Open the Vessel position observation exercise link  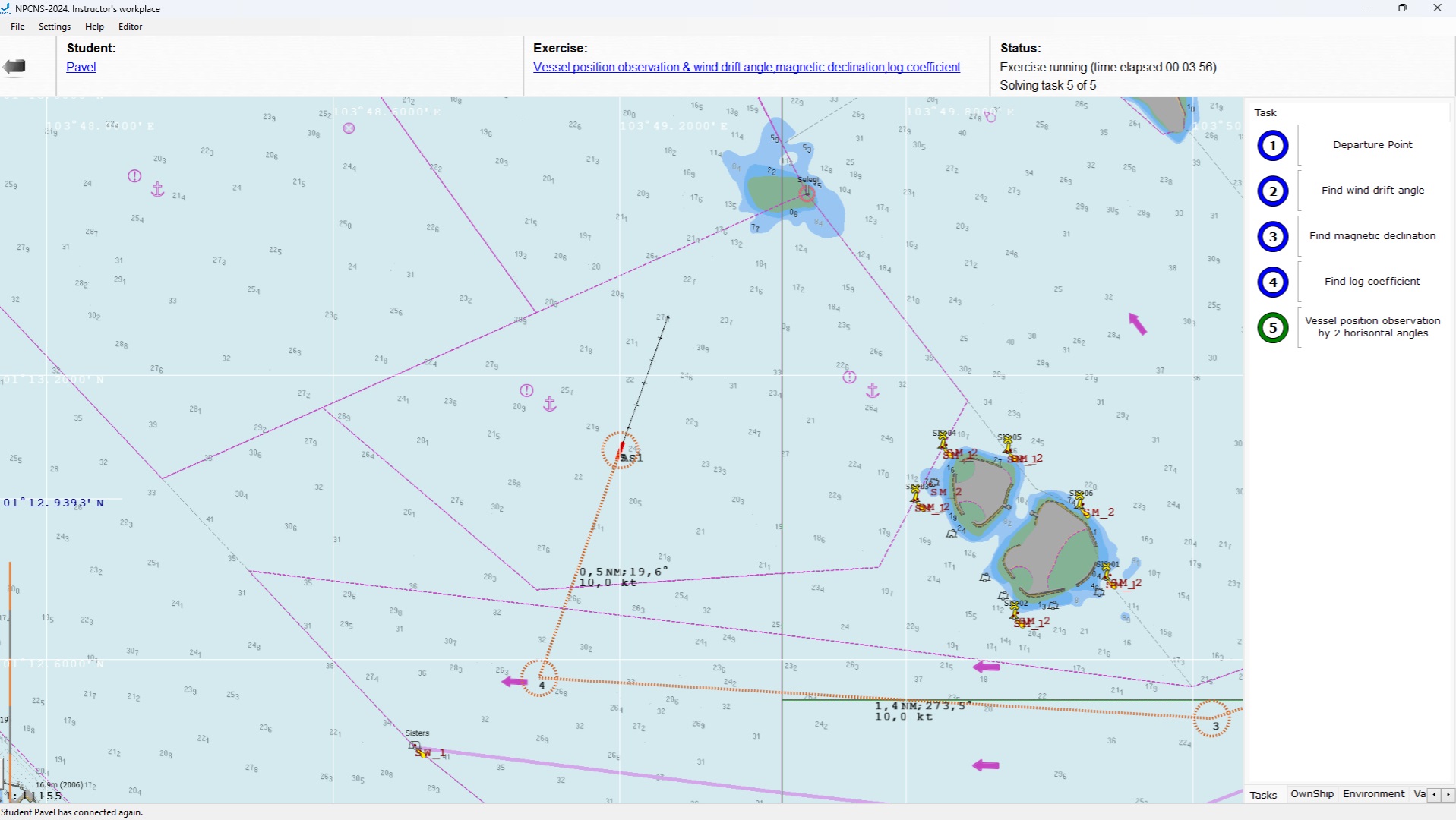pos(746,67)
